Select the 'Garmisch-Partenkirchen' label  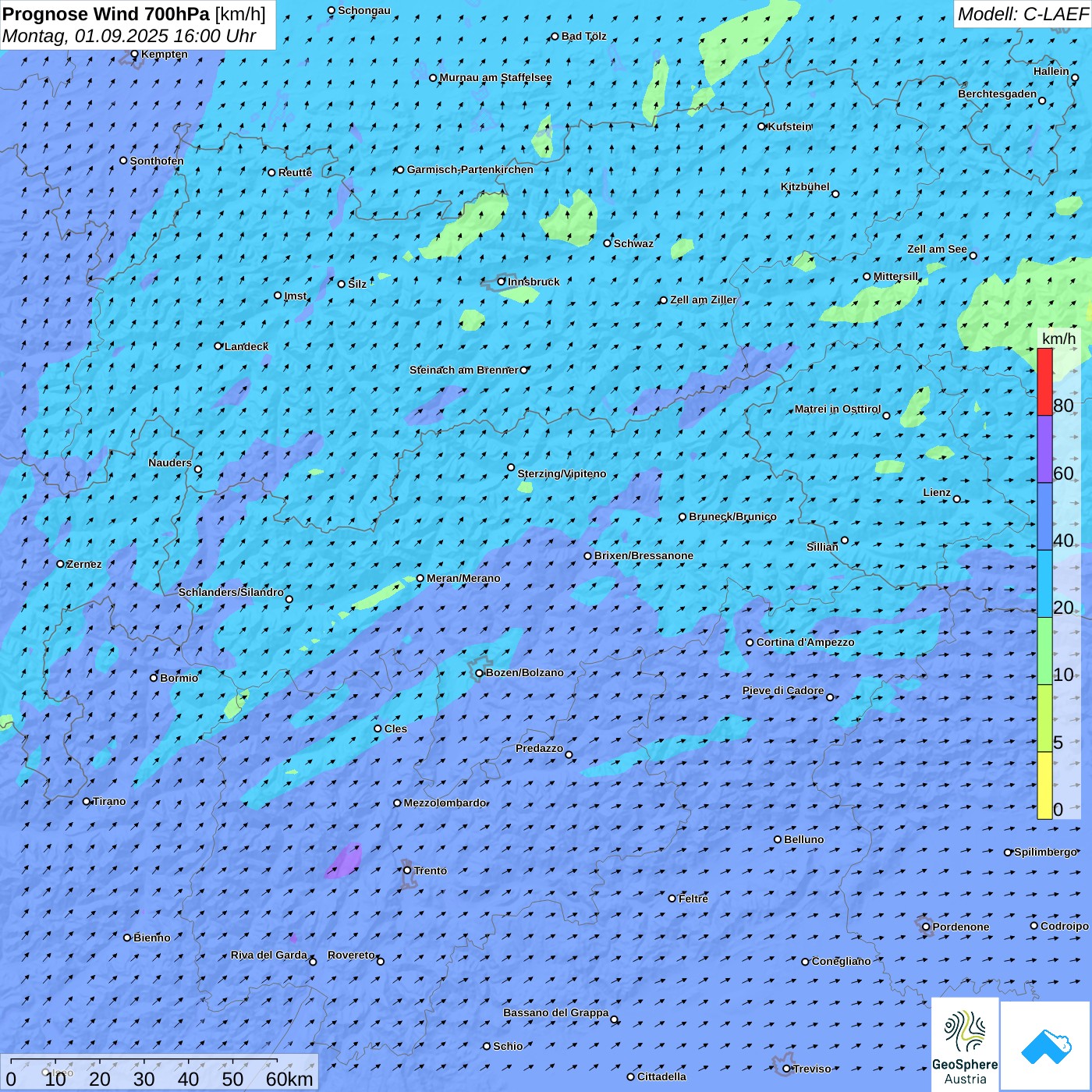[x=470, y=169]
